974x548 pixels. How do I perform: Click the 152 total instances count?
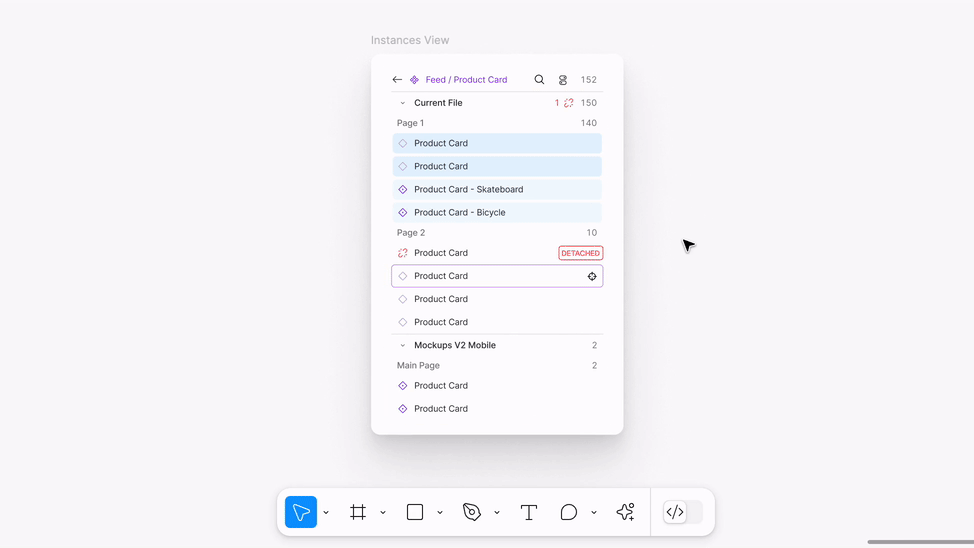[588, 80]
